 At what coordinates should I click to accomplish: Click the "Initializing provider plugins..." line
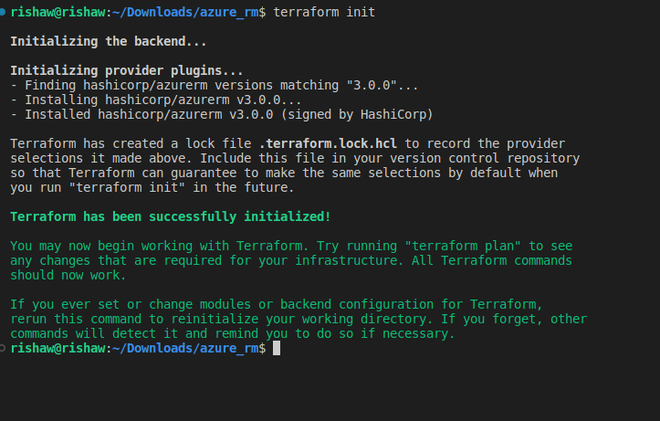click(x=127, y=71)
